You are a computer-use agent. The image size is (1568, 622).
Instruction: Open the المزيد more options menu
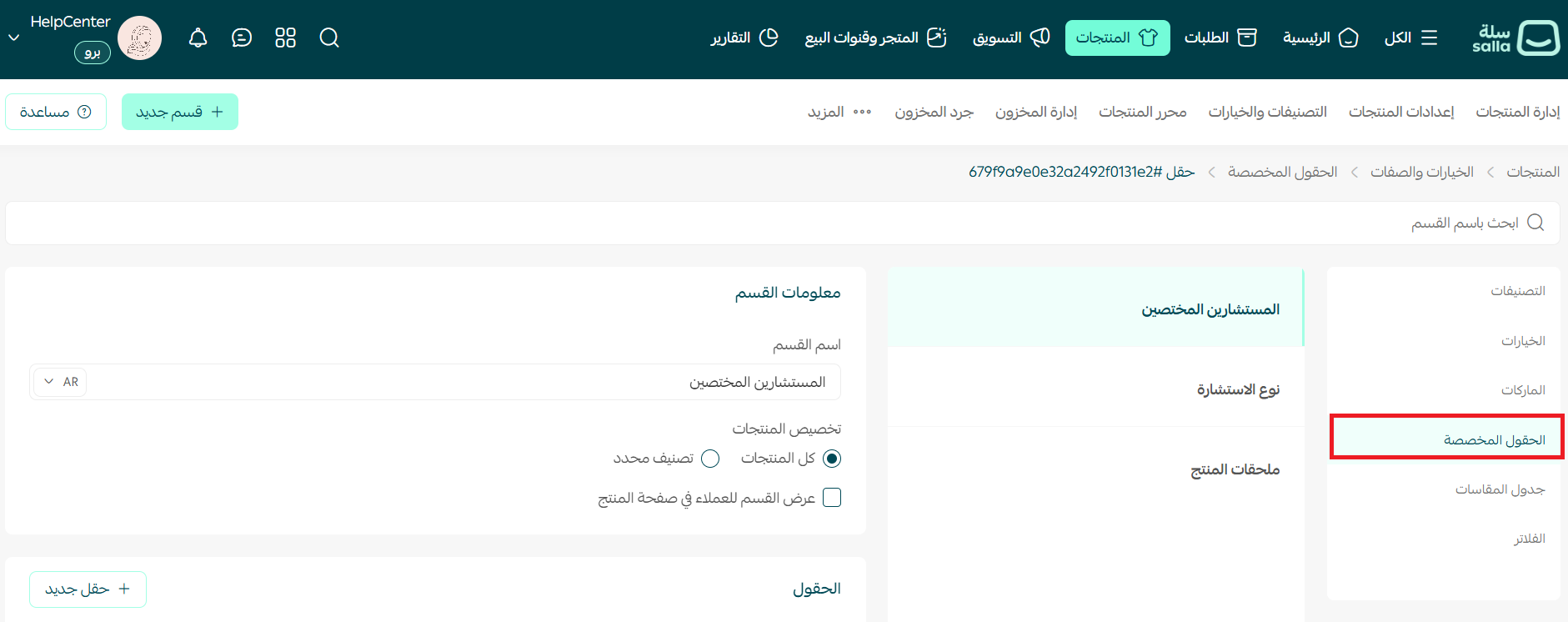(839, 112)
